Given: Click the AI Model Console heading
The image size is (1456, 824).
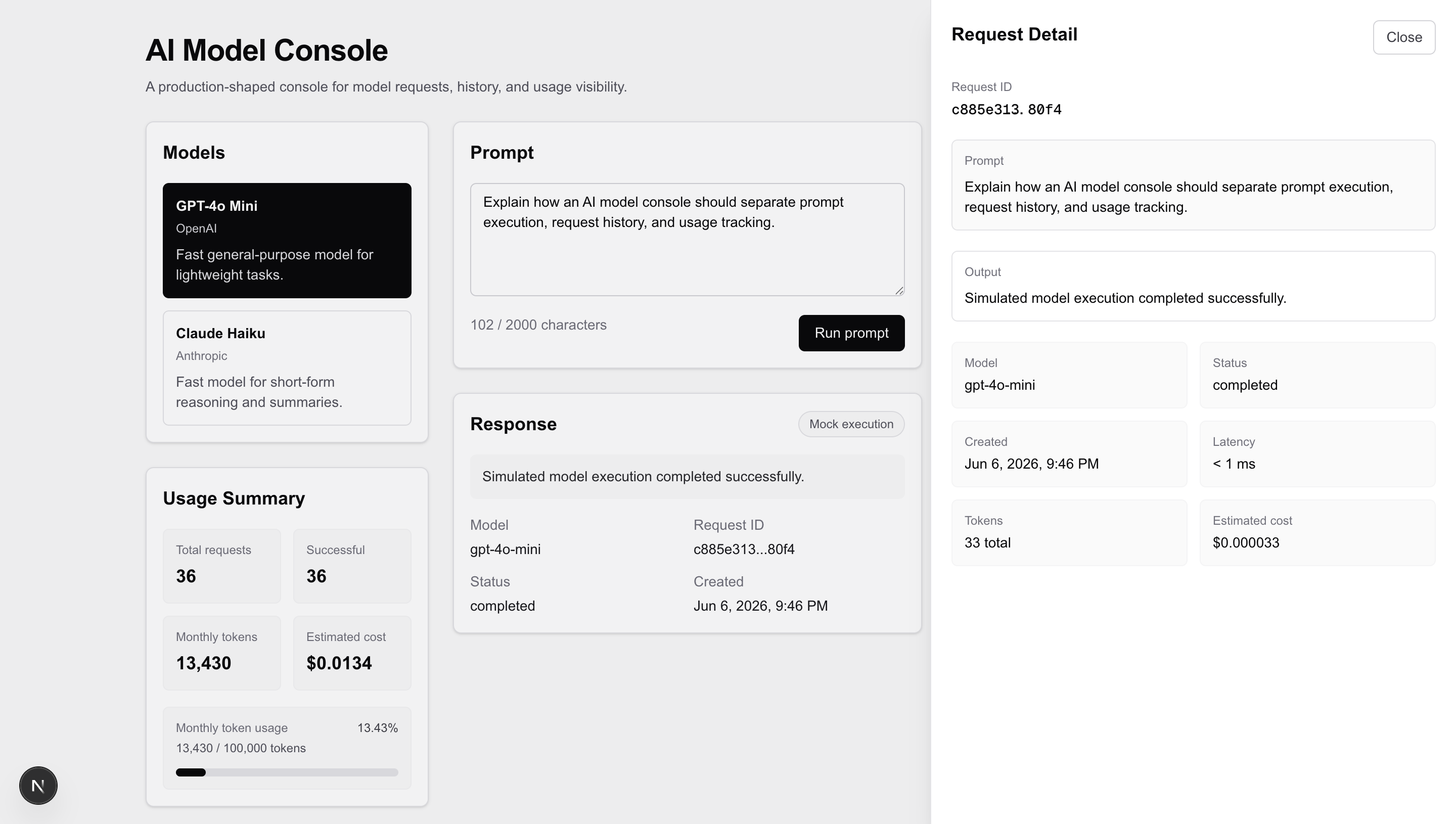Looking at the screenshot, I should pyautogui.click(x=266, y=51).
